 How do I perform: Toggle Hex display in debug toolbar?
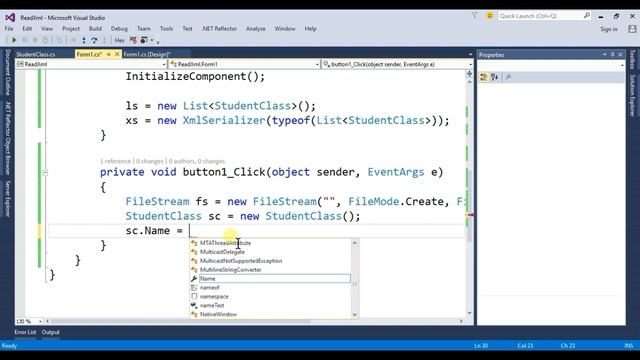click(119, 40)
